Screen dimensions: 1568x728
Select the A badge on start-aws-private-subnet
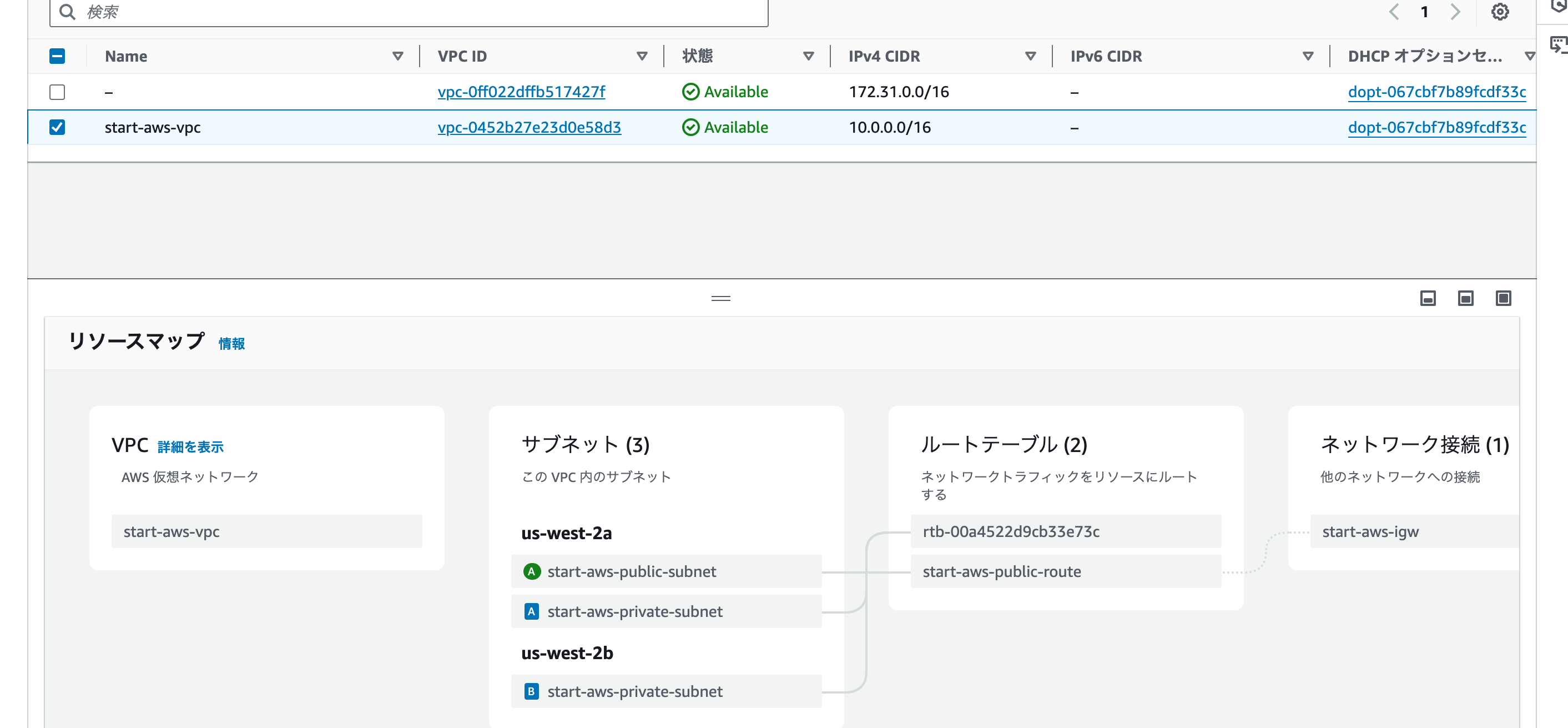532,611
